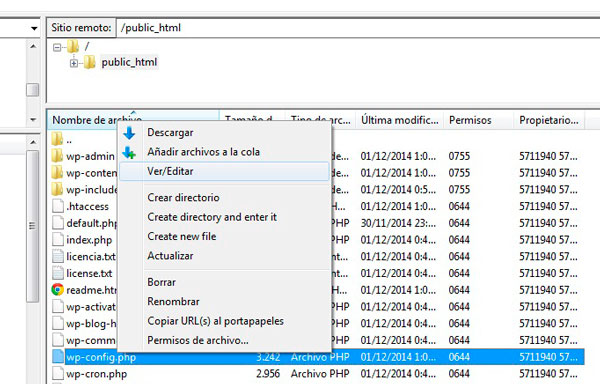Image resolution: width=600 pixels, height=384 pixels.
Task: Click the wp-config.php file name
Action: (101, 357)
